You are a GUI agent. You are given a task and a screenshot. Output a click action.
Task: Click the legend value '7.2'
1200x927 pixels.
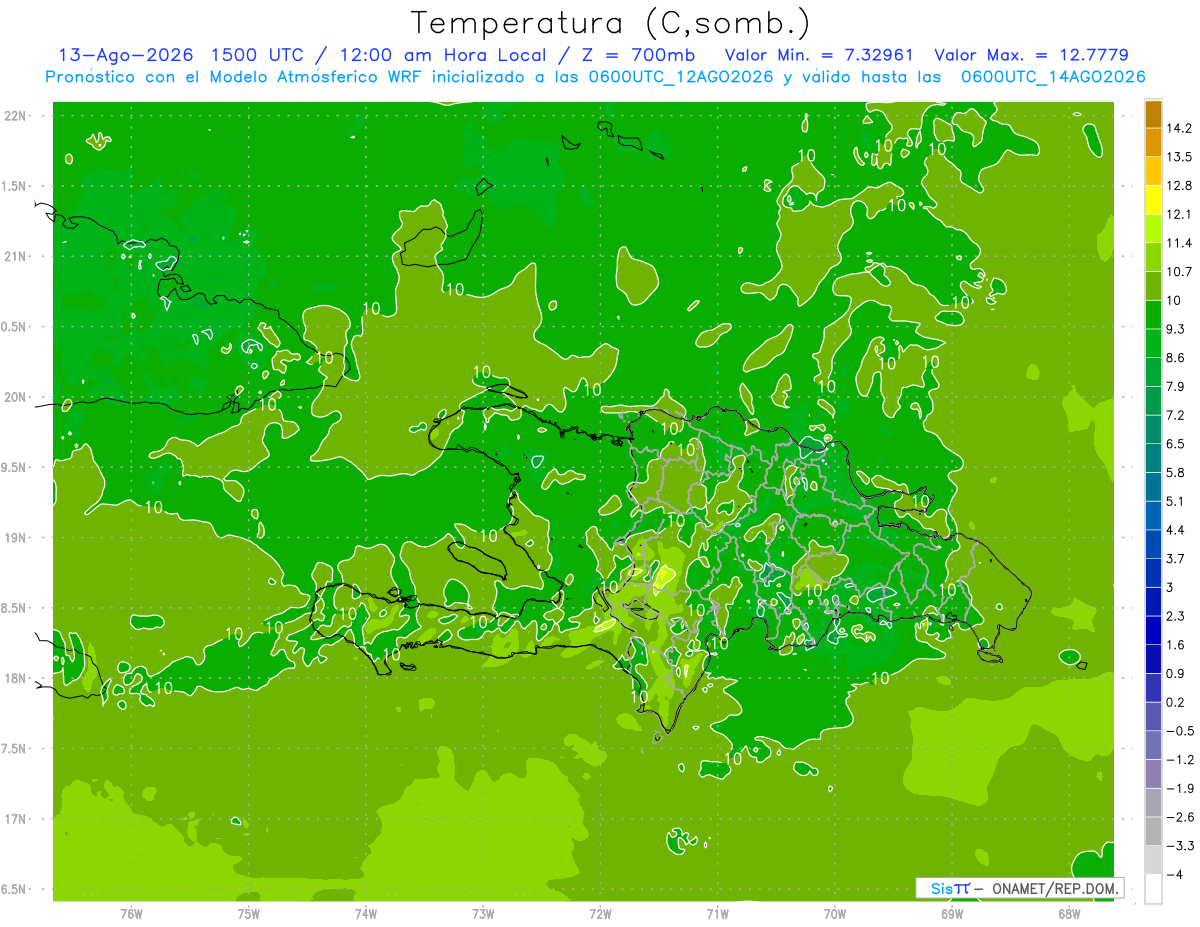(x=1176, y=415)
